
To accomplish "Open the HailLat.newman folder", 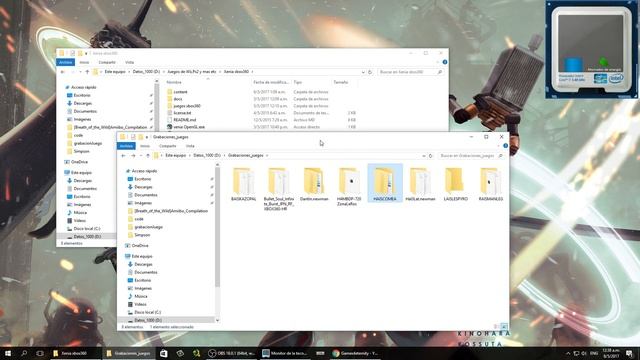I will tap(420, 184).
